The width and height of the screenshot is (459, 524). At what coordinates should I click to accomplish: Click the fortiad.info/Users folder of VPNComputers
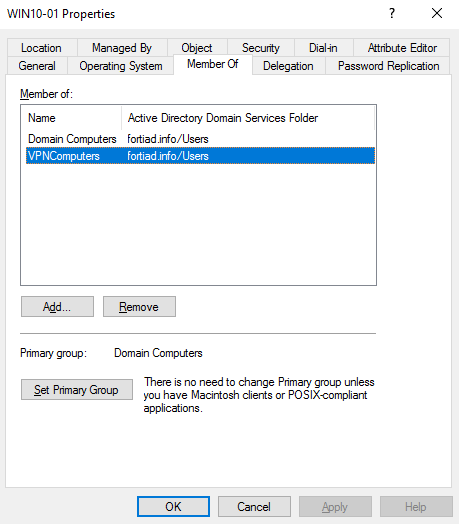point(168,156)
